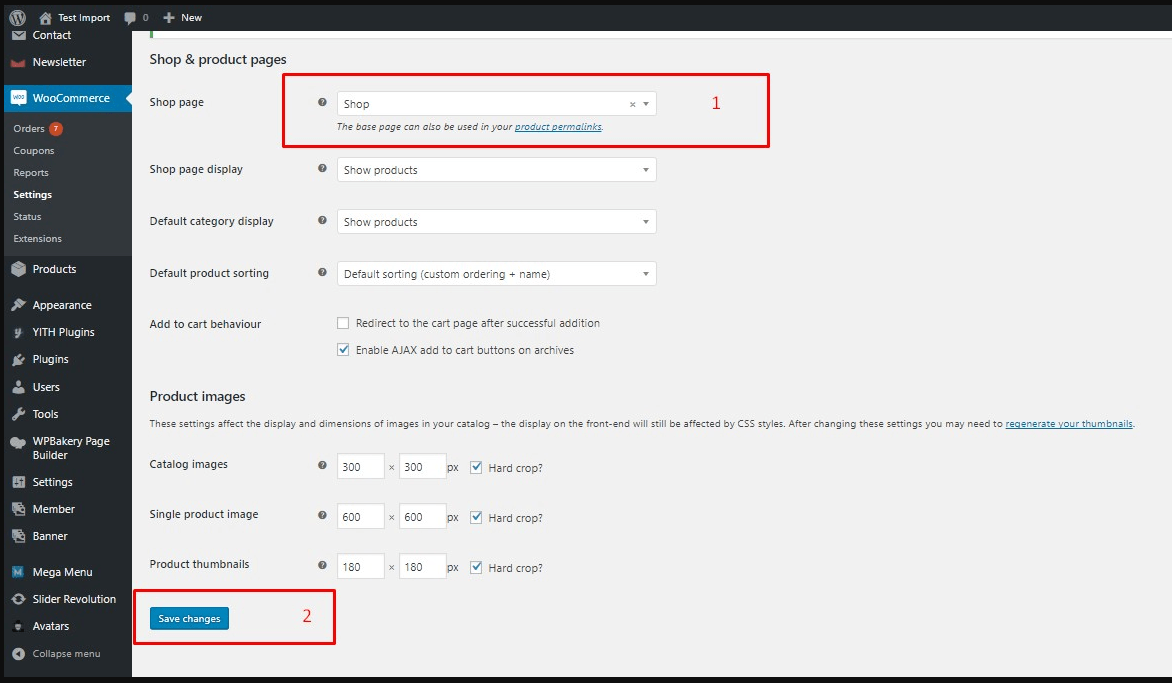This screenshot has width=1172, height=683.
Task: Click help icon next to Catalog images
Action: (x=322, y=465)
